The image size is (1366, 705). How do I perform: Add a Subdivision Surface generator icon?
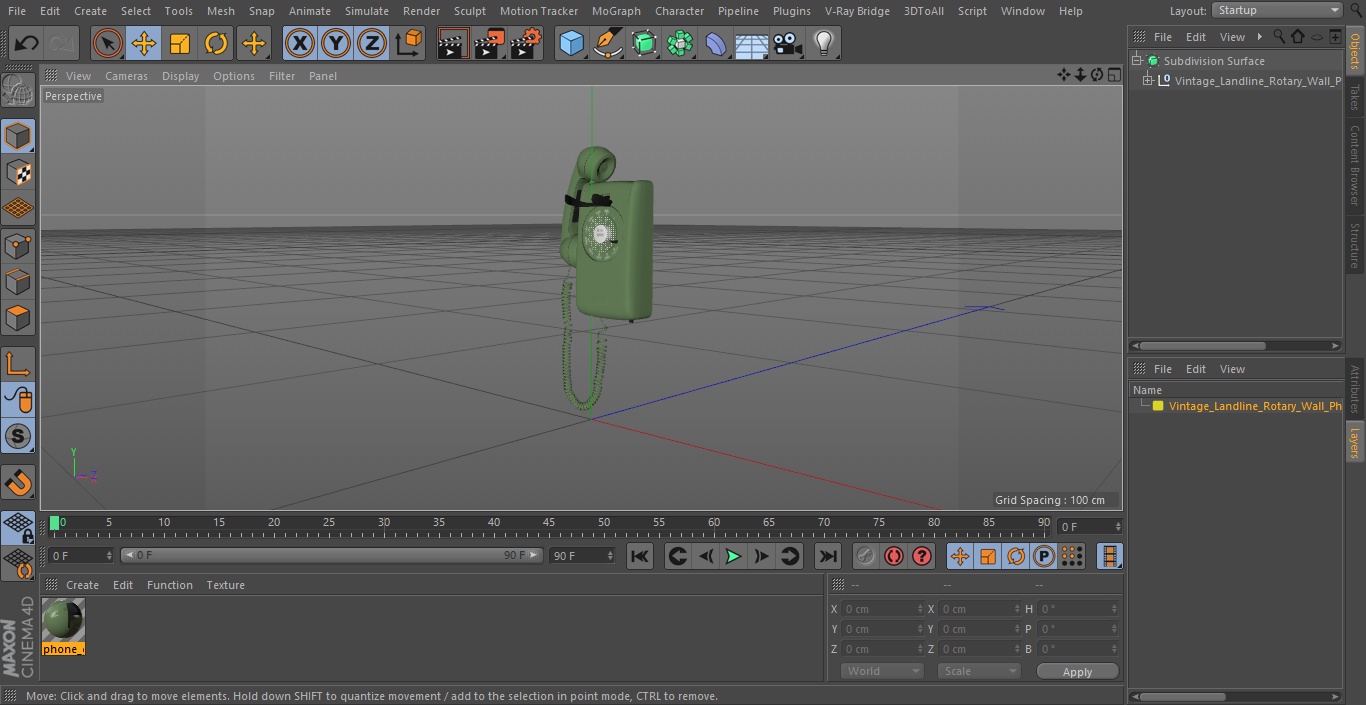644,44
